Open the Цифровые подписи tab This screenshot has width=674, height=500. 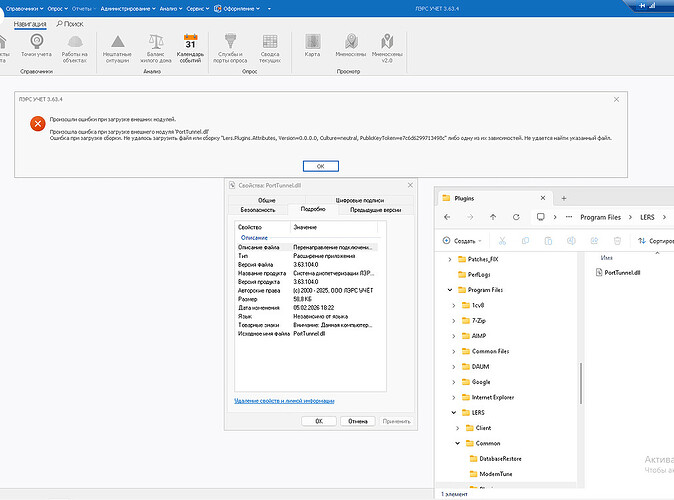click(x=361, y=201)
